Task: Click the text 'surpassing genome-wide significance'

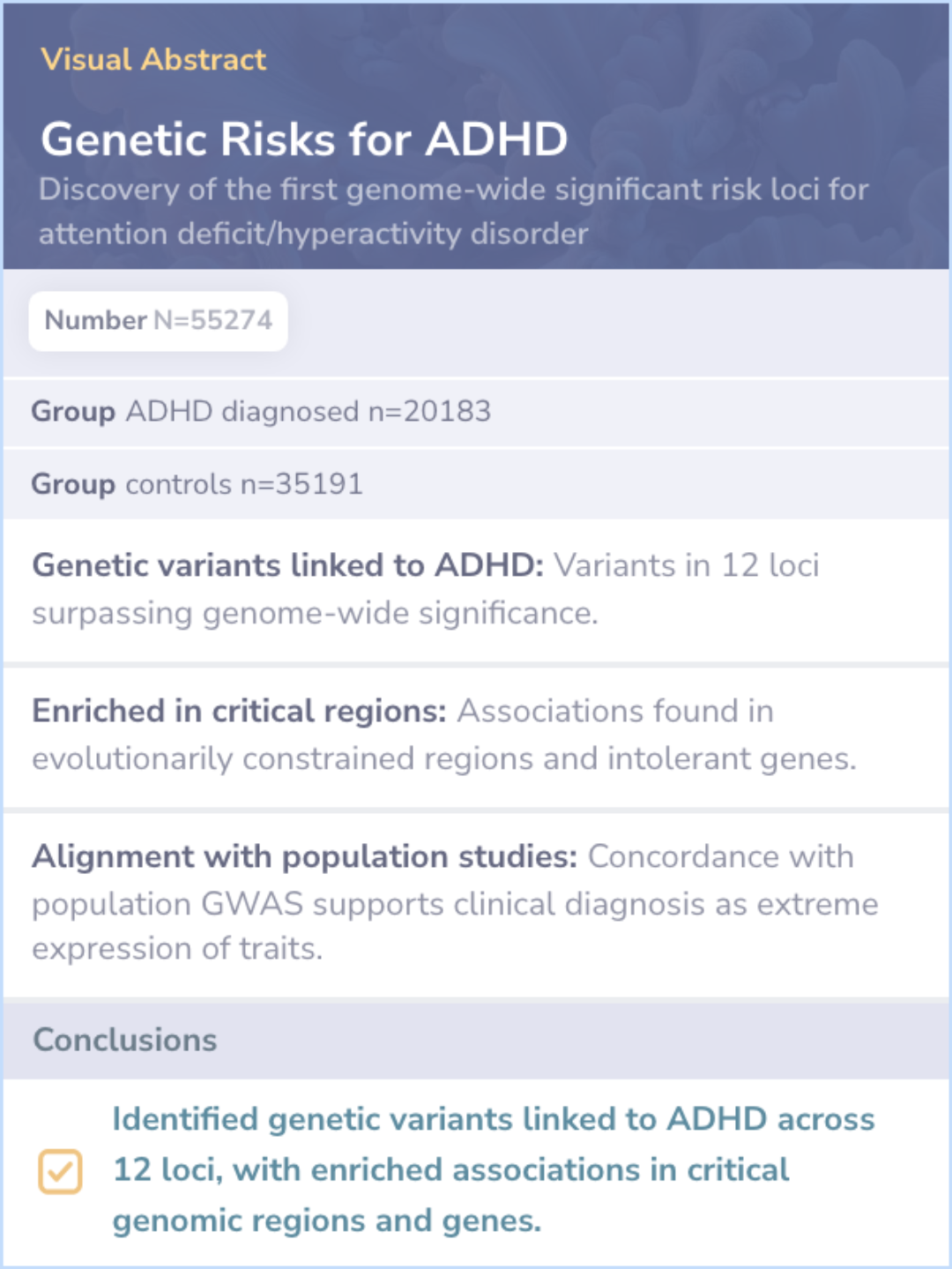Action: (x=315, y=613)
